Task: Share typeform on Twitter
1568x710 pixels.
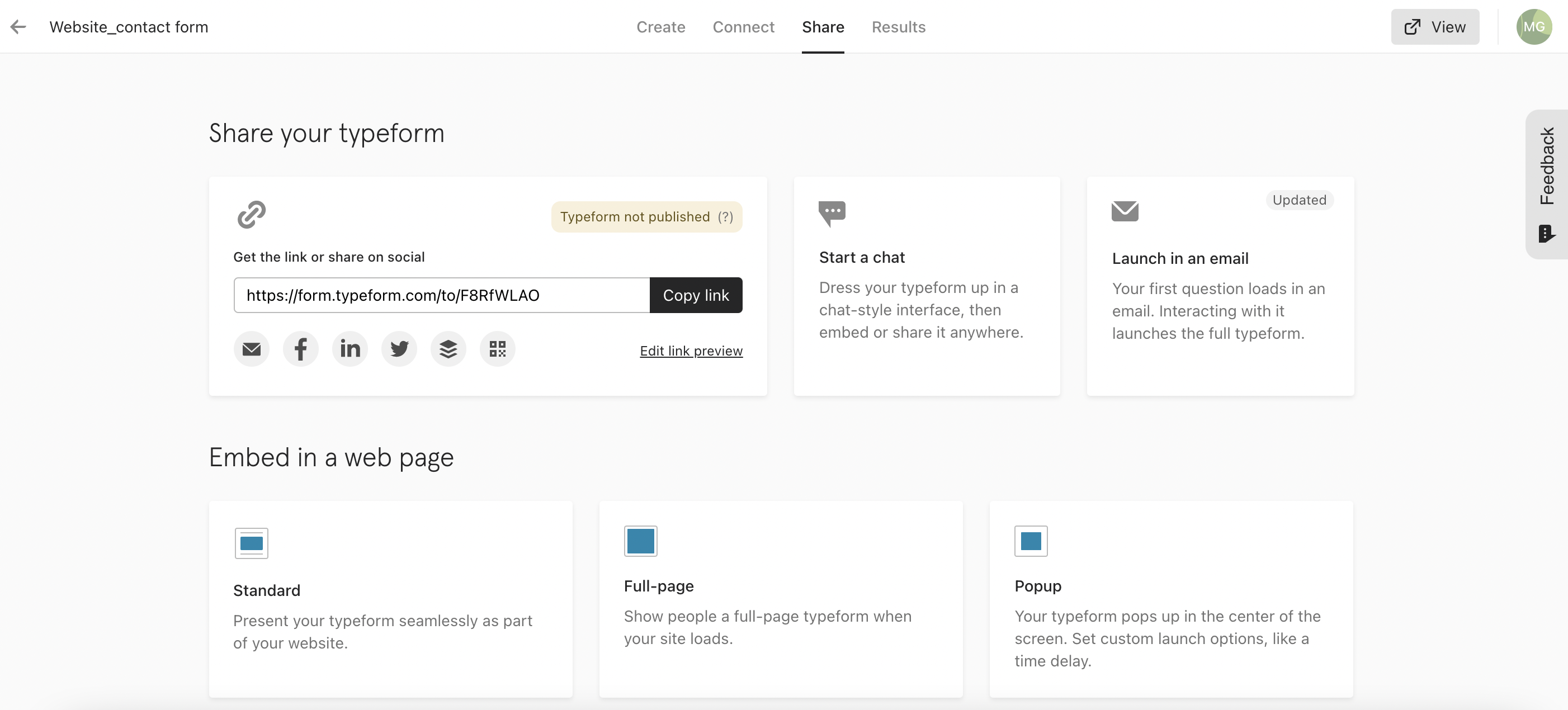Action: tap(399, 349)
